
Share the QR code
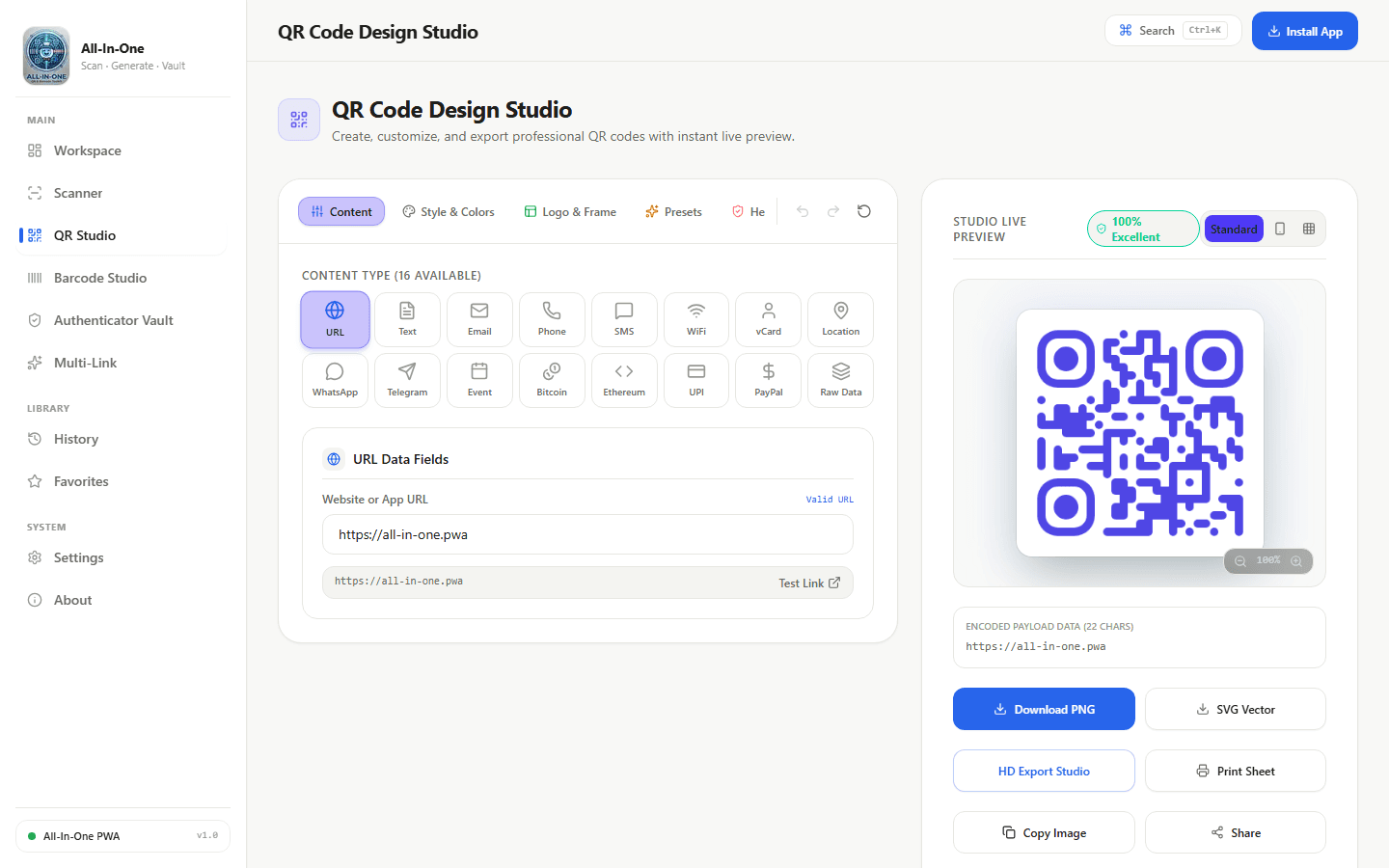pos(1236,832)
